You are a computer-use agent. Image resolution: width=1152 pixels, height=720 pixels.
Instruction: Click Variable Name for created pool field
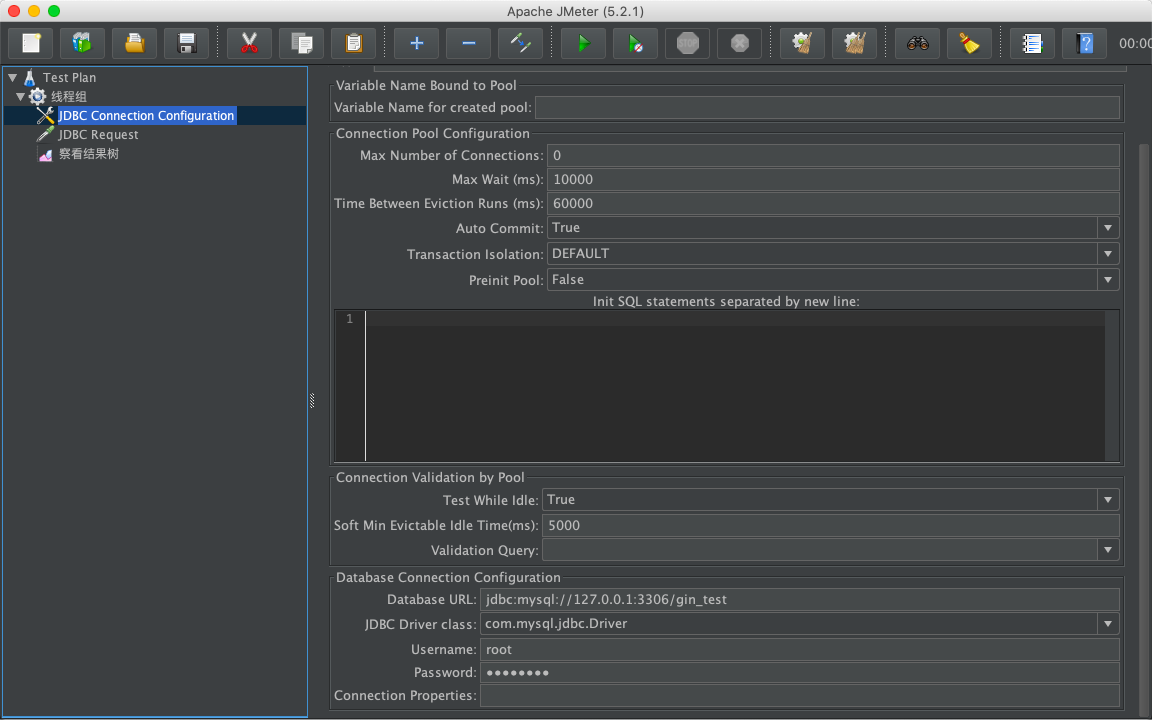[x=827, y=107]
